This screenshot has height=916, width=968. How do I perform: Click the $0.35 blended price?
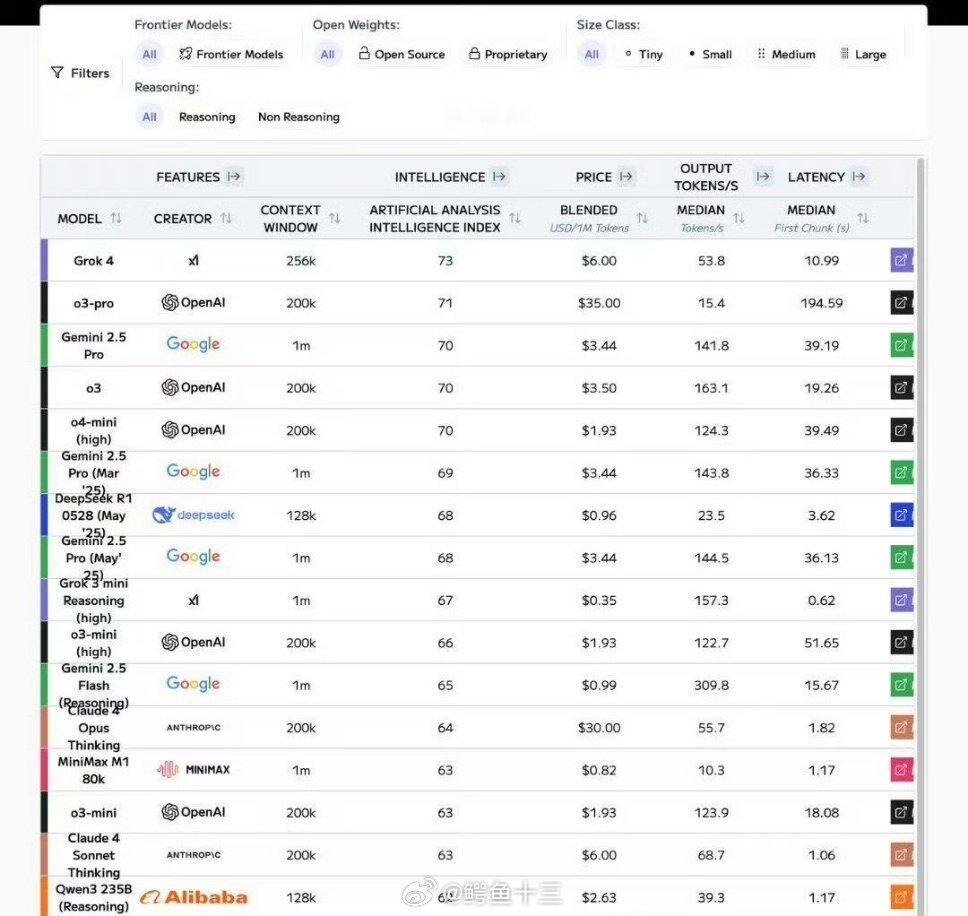(599, 600)
